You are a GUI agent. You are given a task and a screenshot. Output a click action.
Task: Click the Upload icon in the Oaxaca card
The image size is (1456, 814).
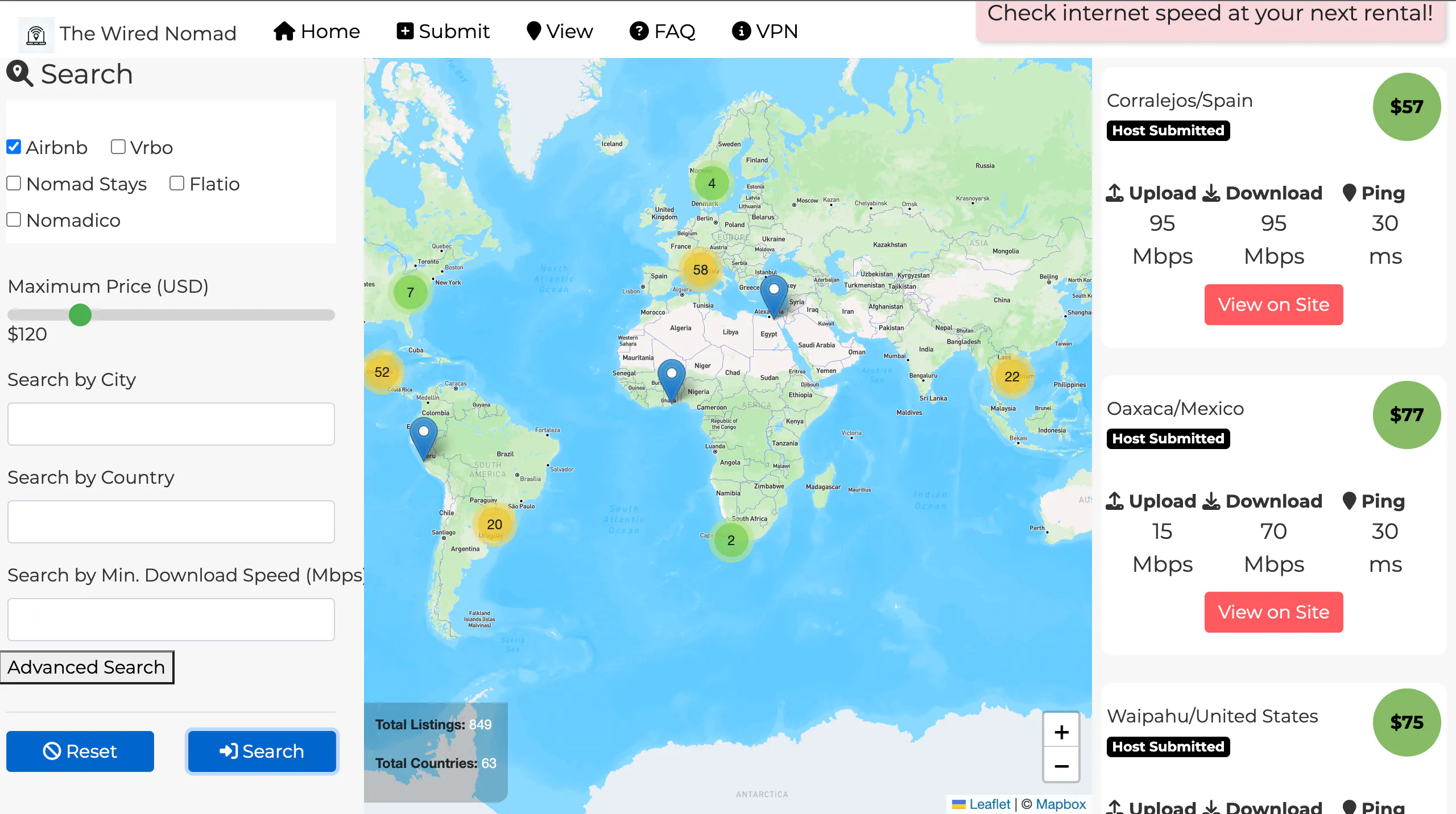tap(1115, 501)
